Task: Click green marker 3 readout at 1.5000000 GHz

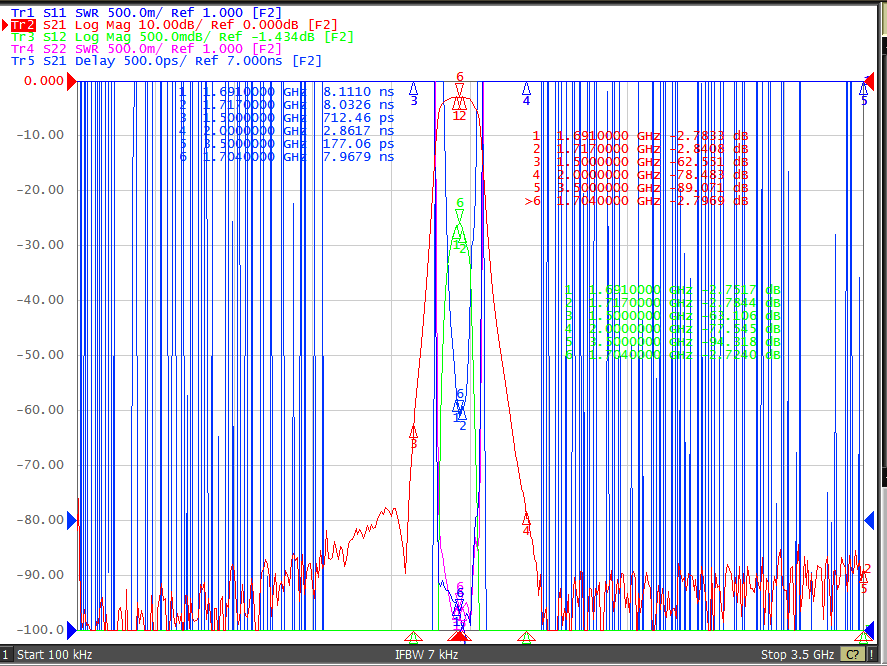Action: click(x=673, y=316)
